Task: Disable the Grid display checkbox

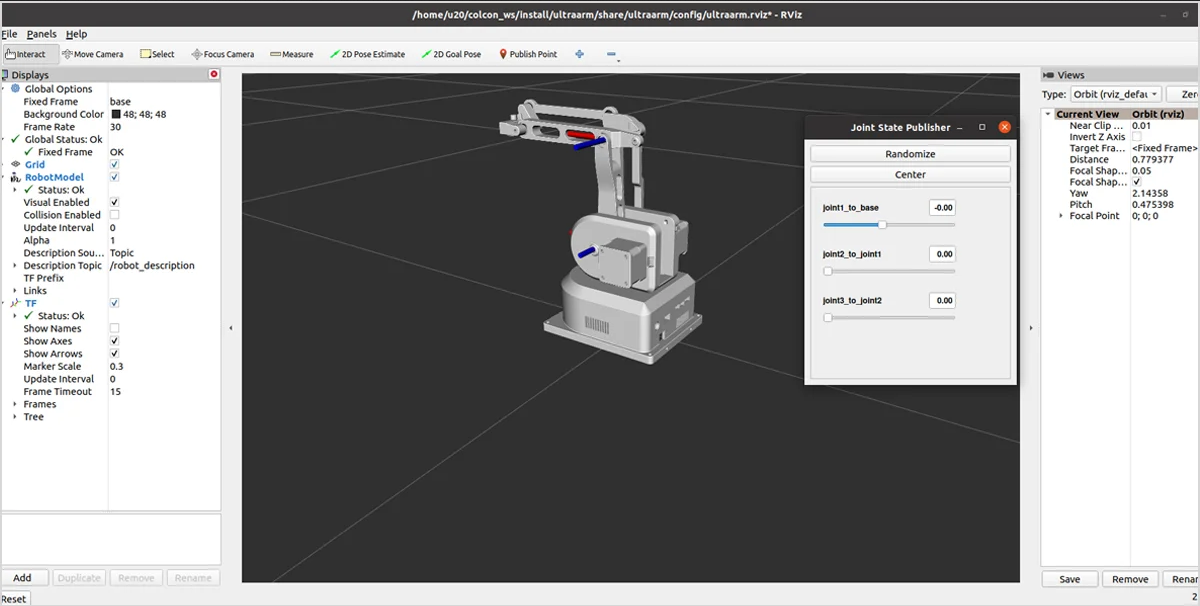Action: [114, 165]
